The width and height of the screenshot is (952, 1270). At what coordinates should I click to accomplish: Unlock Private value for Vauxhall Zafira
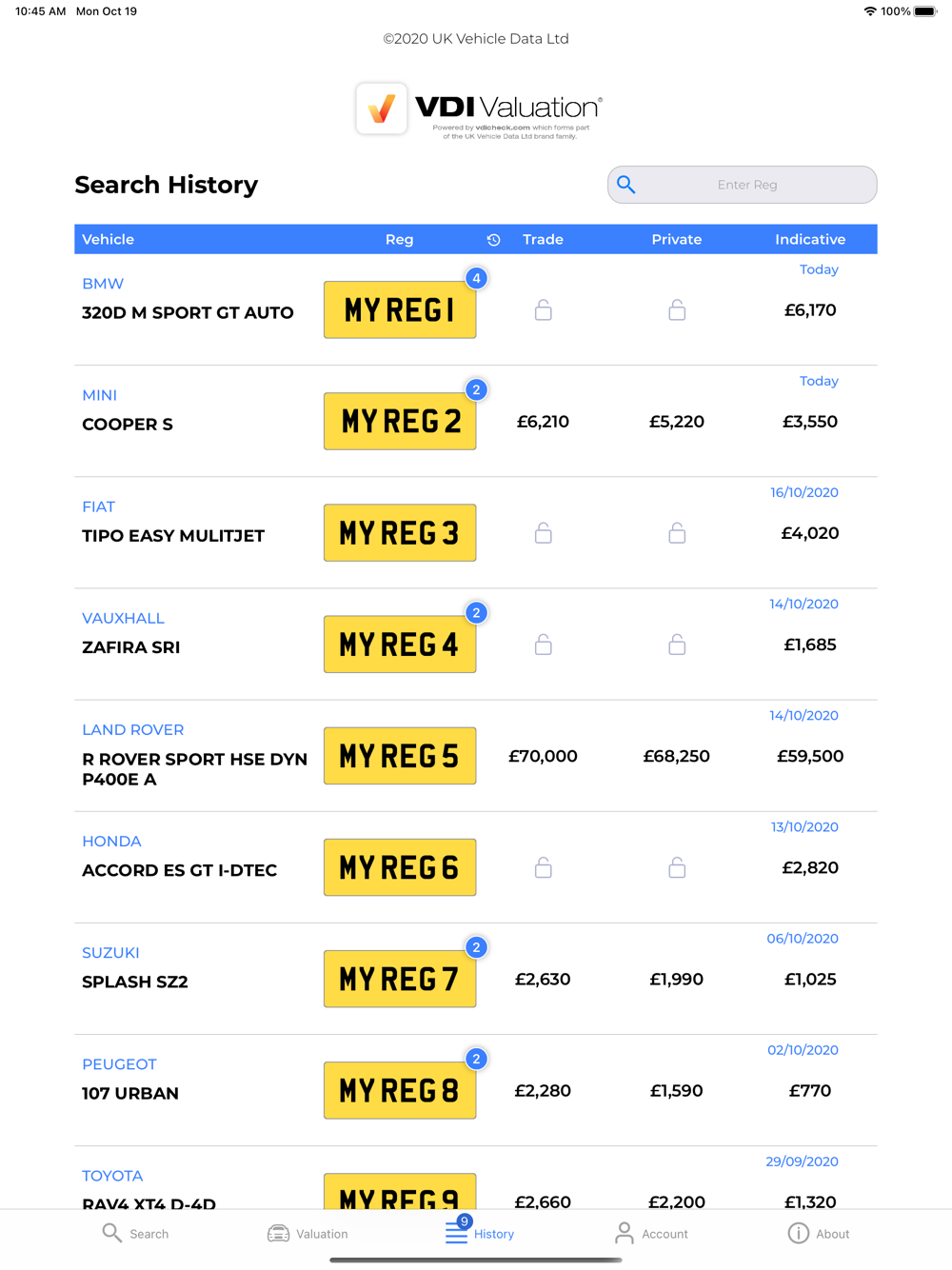click(x=677, y=645)
